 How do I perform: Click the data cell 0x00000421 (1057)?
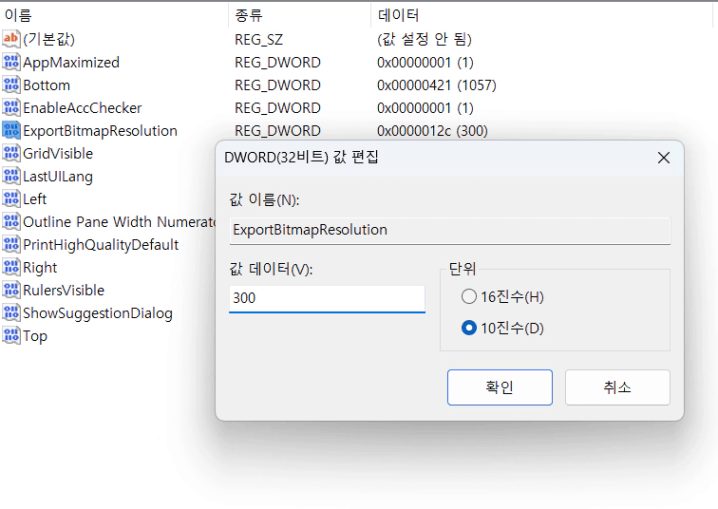pyautogui.click(x=436, y=85)
